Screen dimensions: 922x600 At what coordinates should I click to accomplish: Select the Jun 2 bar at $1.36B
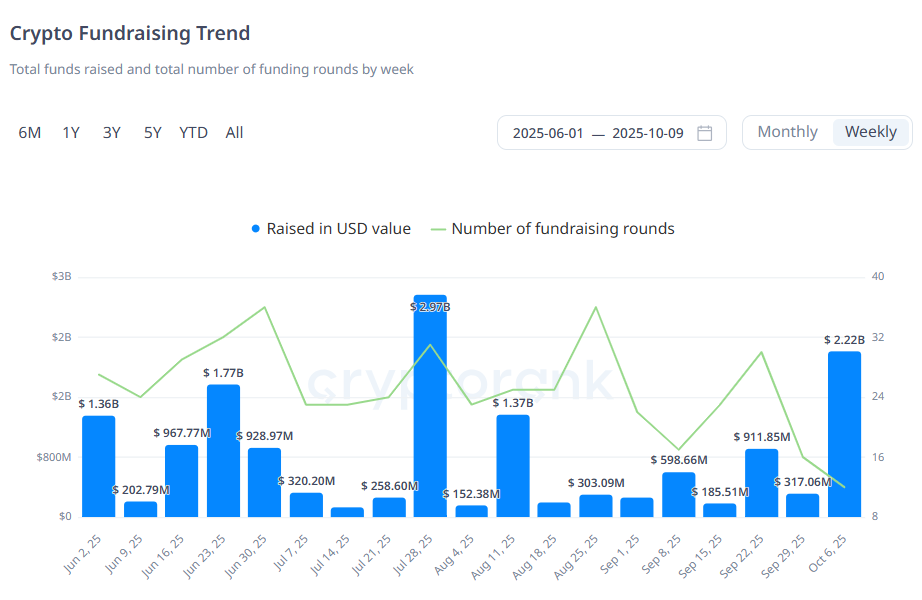click(x=98, y=466)
